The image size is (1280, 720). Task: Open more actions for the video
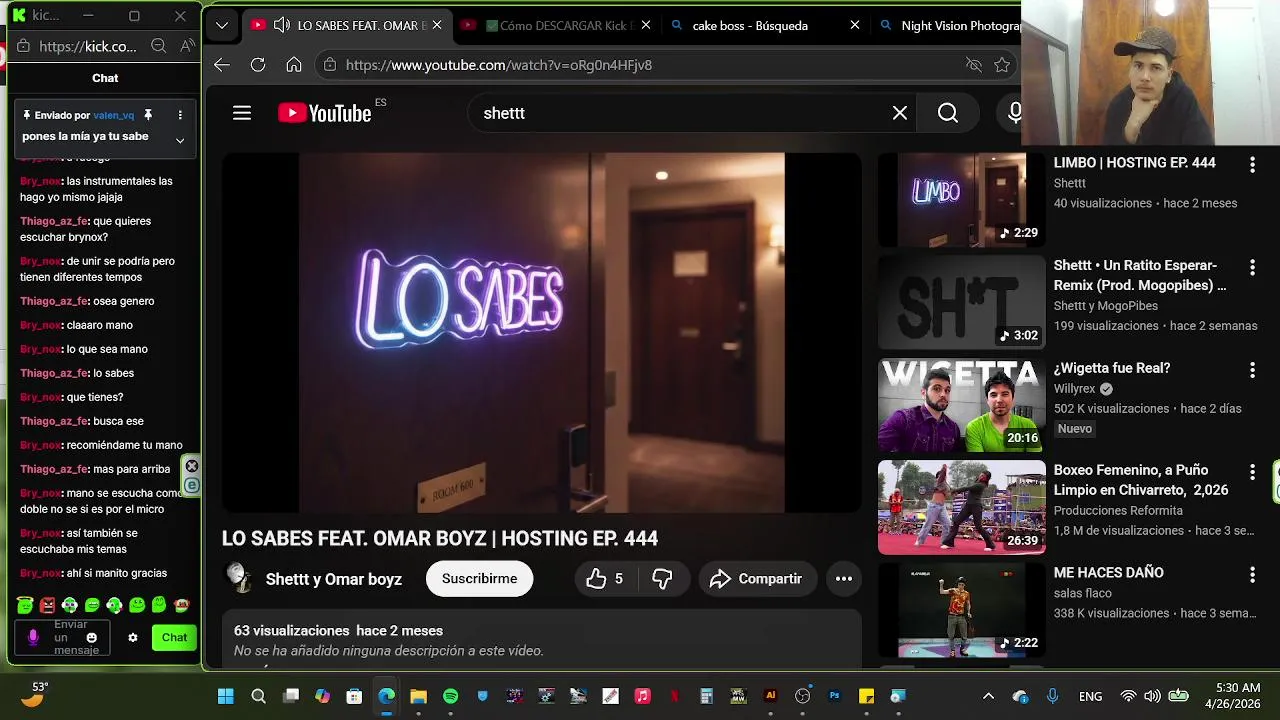(844, 579)
